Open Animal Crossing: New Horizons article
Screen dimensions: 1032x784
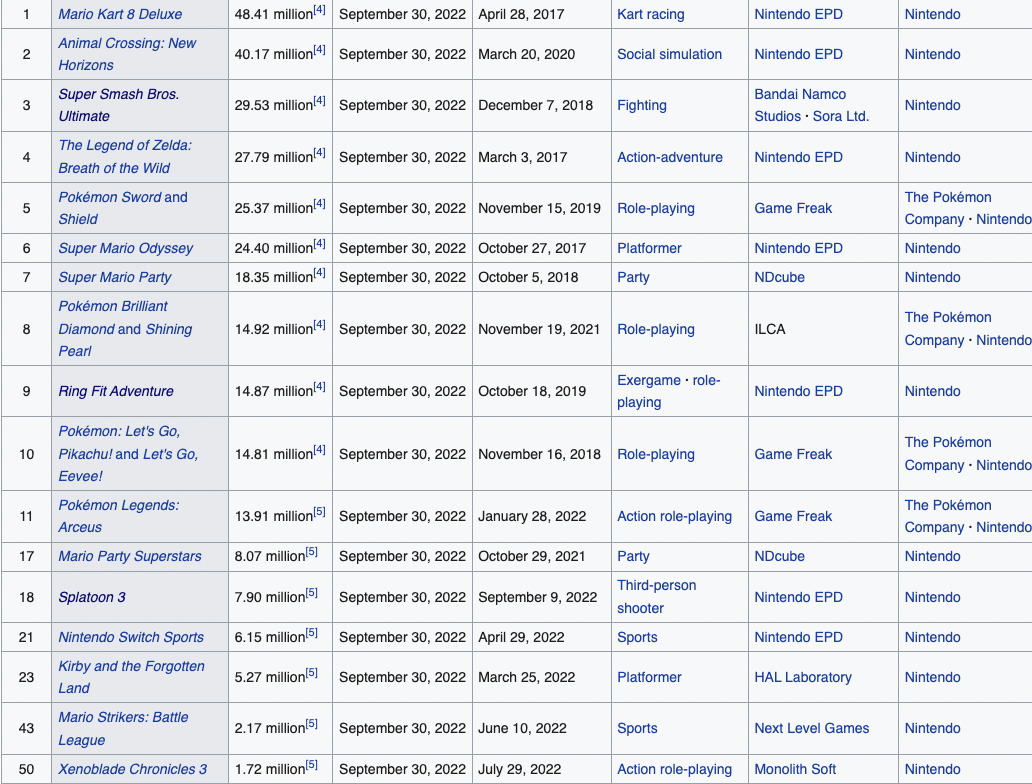pyautogui.click(x=127, y=54)
